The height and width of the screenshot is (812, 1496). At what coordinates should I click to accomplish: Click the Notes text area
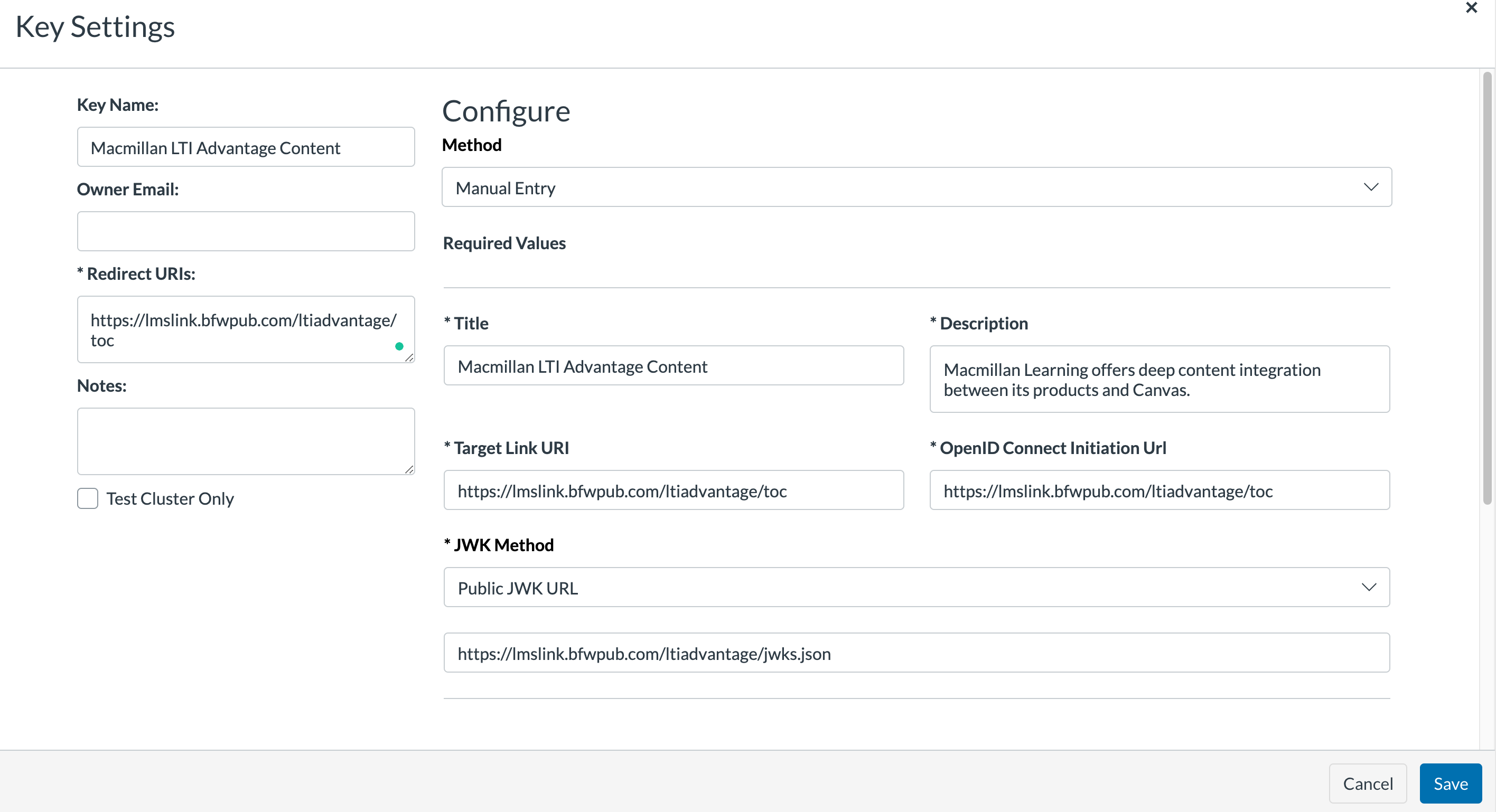[x=246, y=441]
